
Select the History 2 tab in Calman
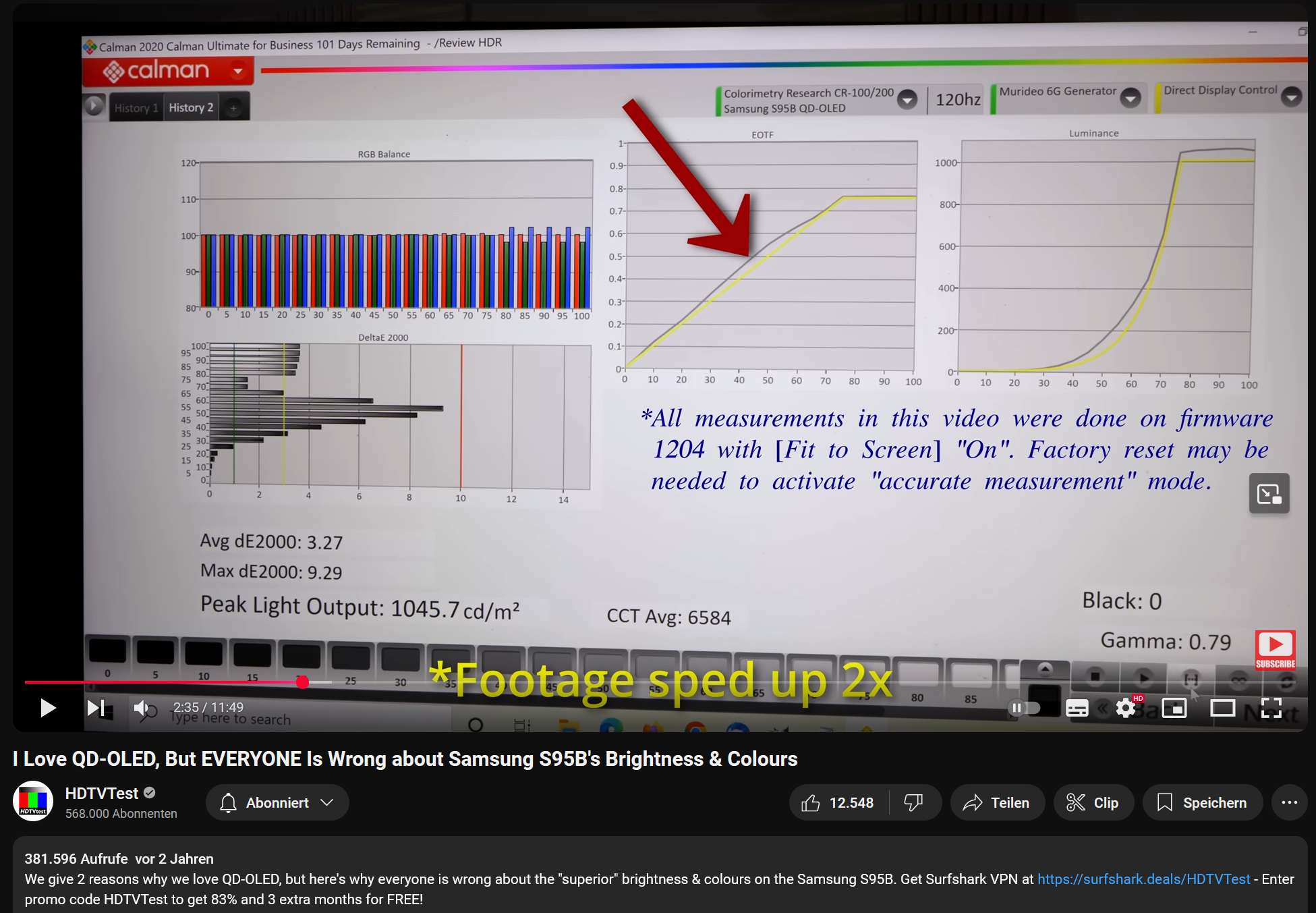(x=191, y=107)
